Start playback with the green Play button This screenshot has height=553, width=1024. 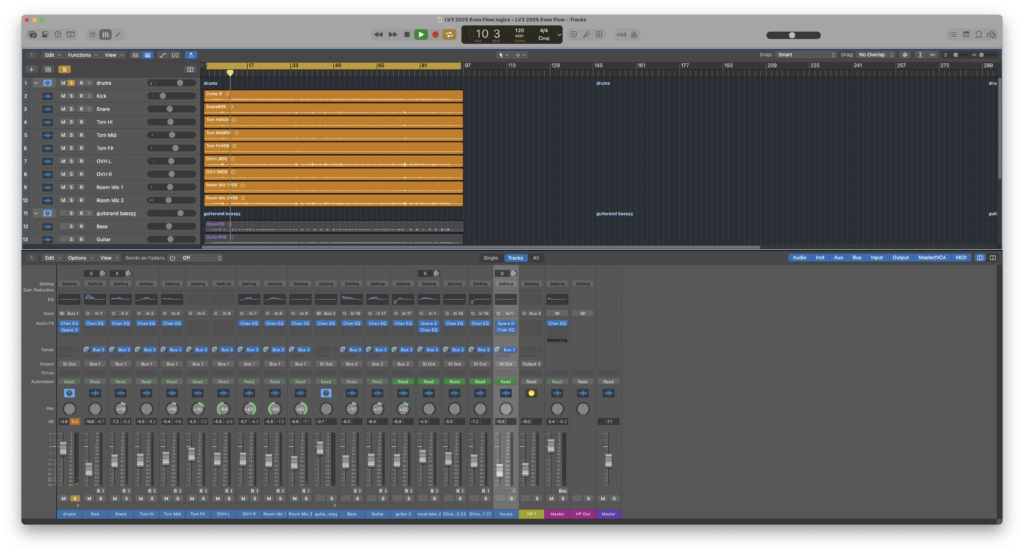[421, 35]
